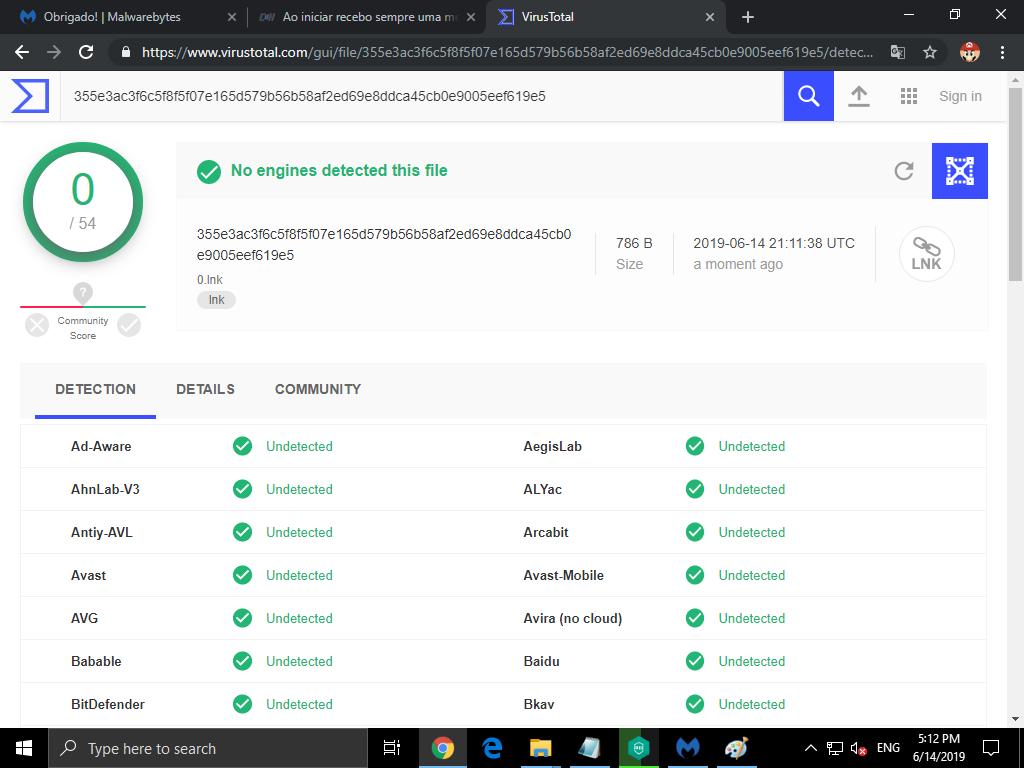Open Chrome from the taskbar

pyautogui.click(x=442, y=748)
